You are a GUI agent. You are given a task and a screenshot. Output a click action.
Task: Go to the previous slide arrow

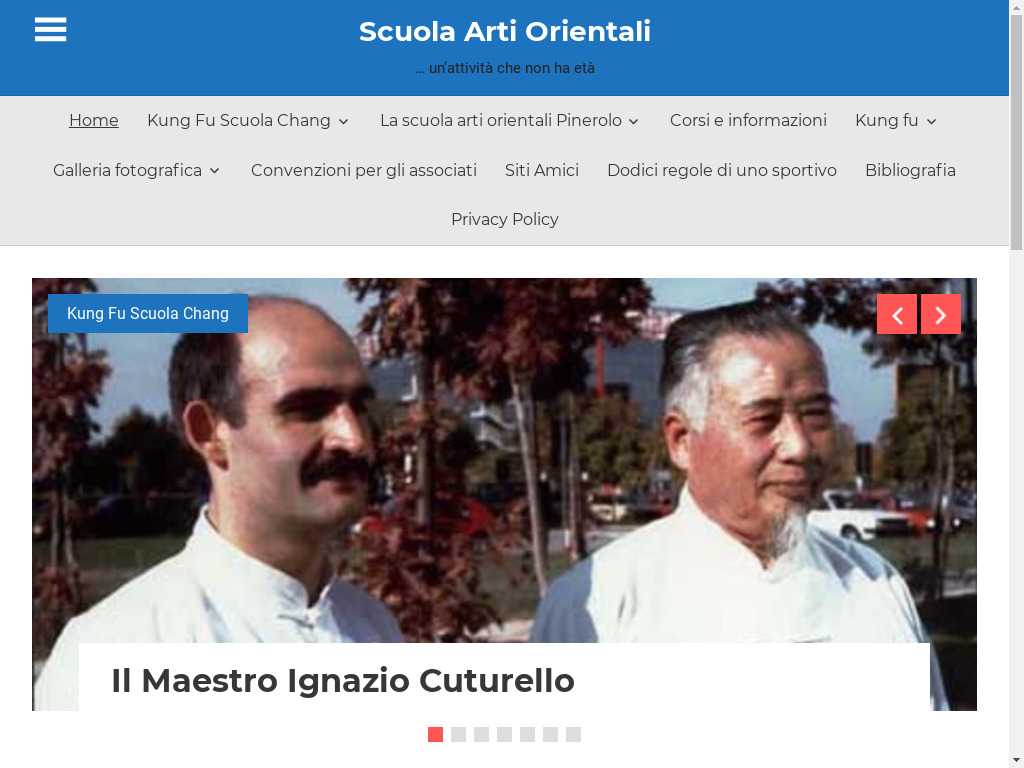click(897, 314)
